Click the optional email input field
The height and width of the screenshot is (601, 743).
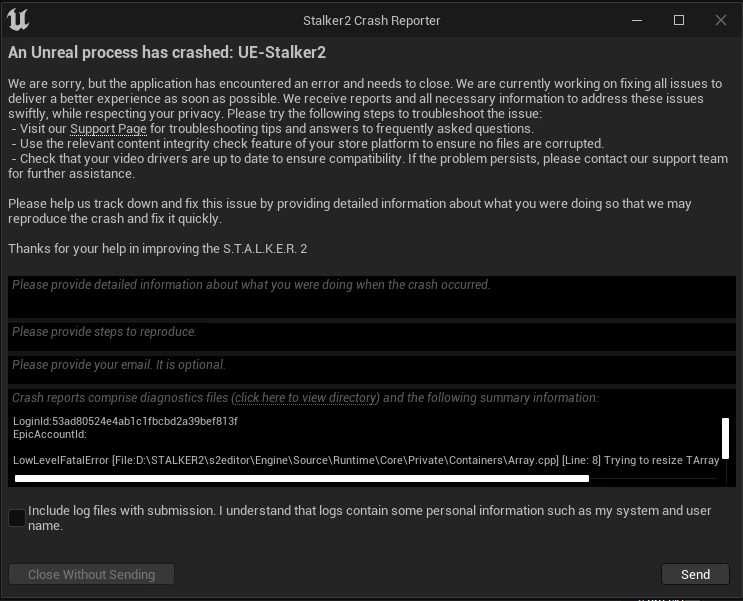coord(370,369)
